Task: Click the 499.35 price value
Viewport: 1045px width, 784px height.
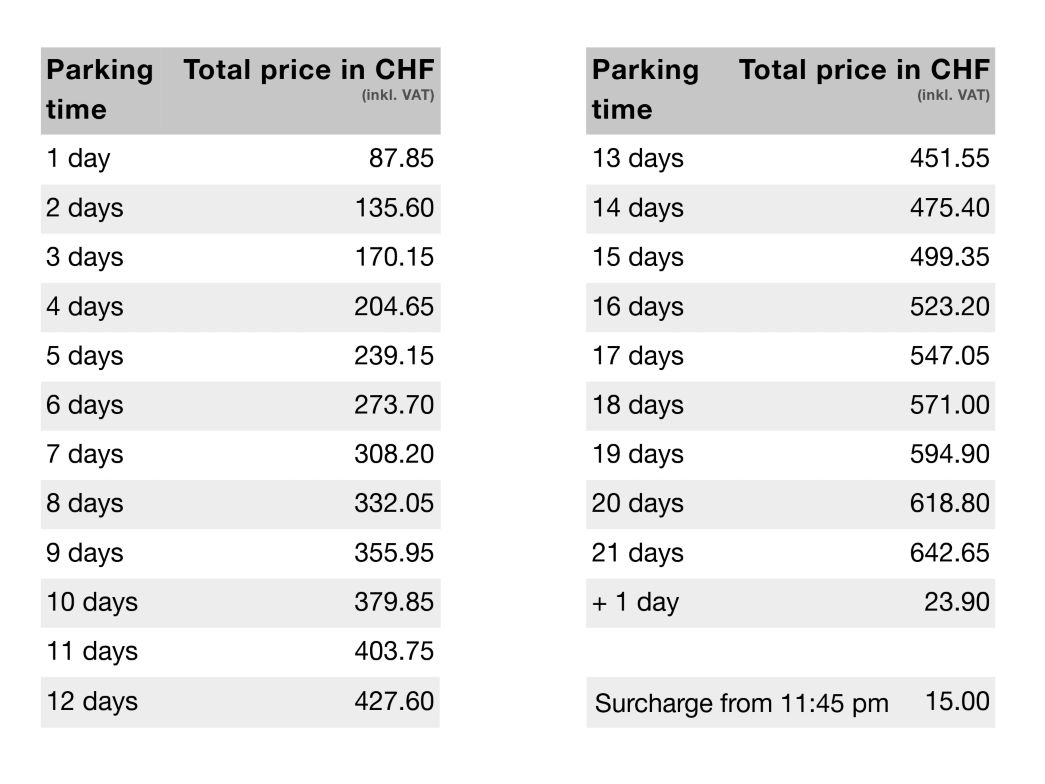Action: [x=950, y=257]
